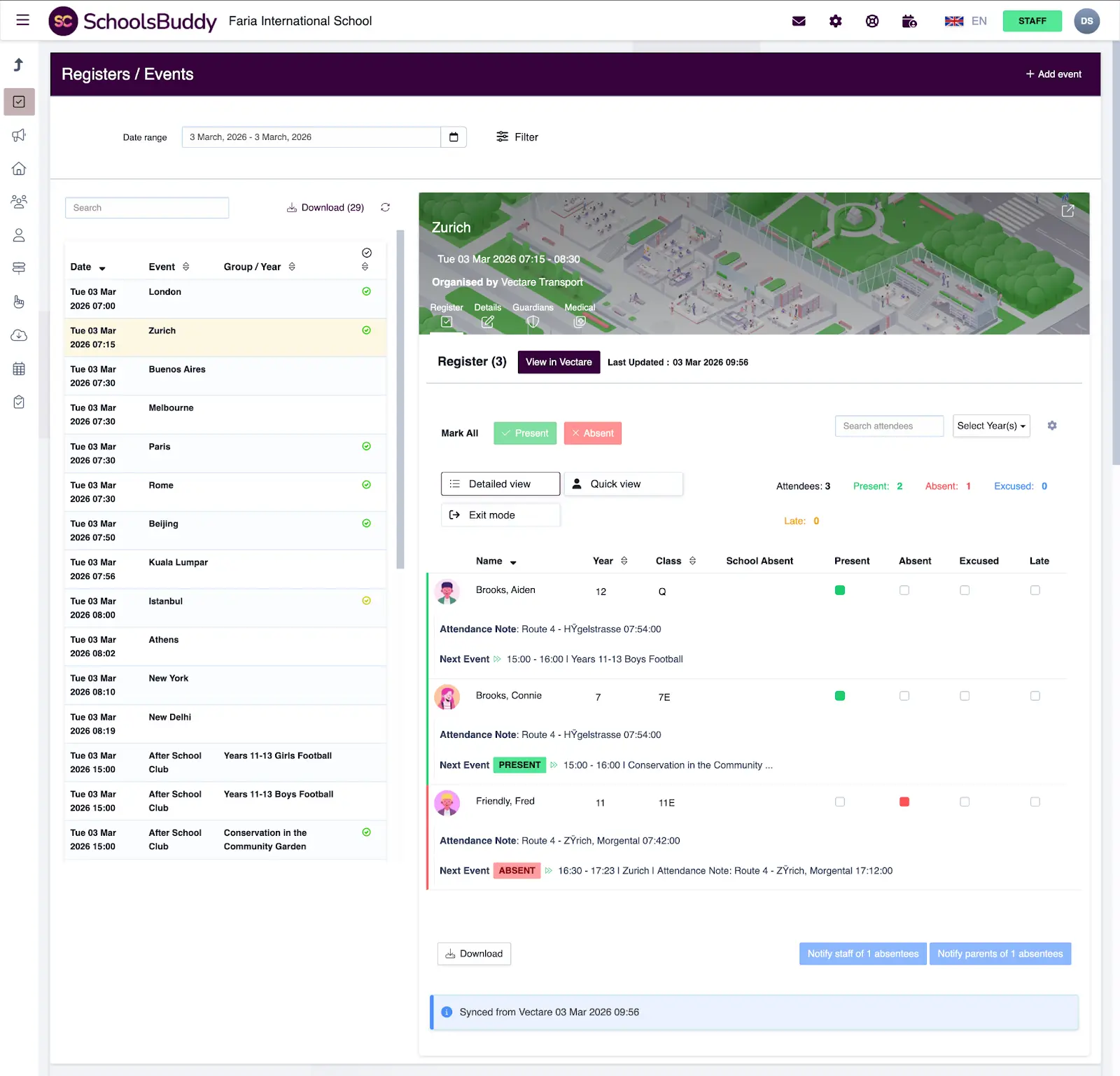The height and width of the screenshot is (1076, 1120).
Task: Switch to Detailed view
Action: coord(500,484)
